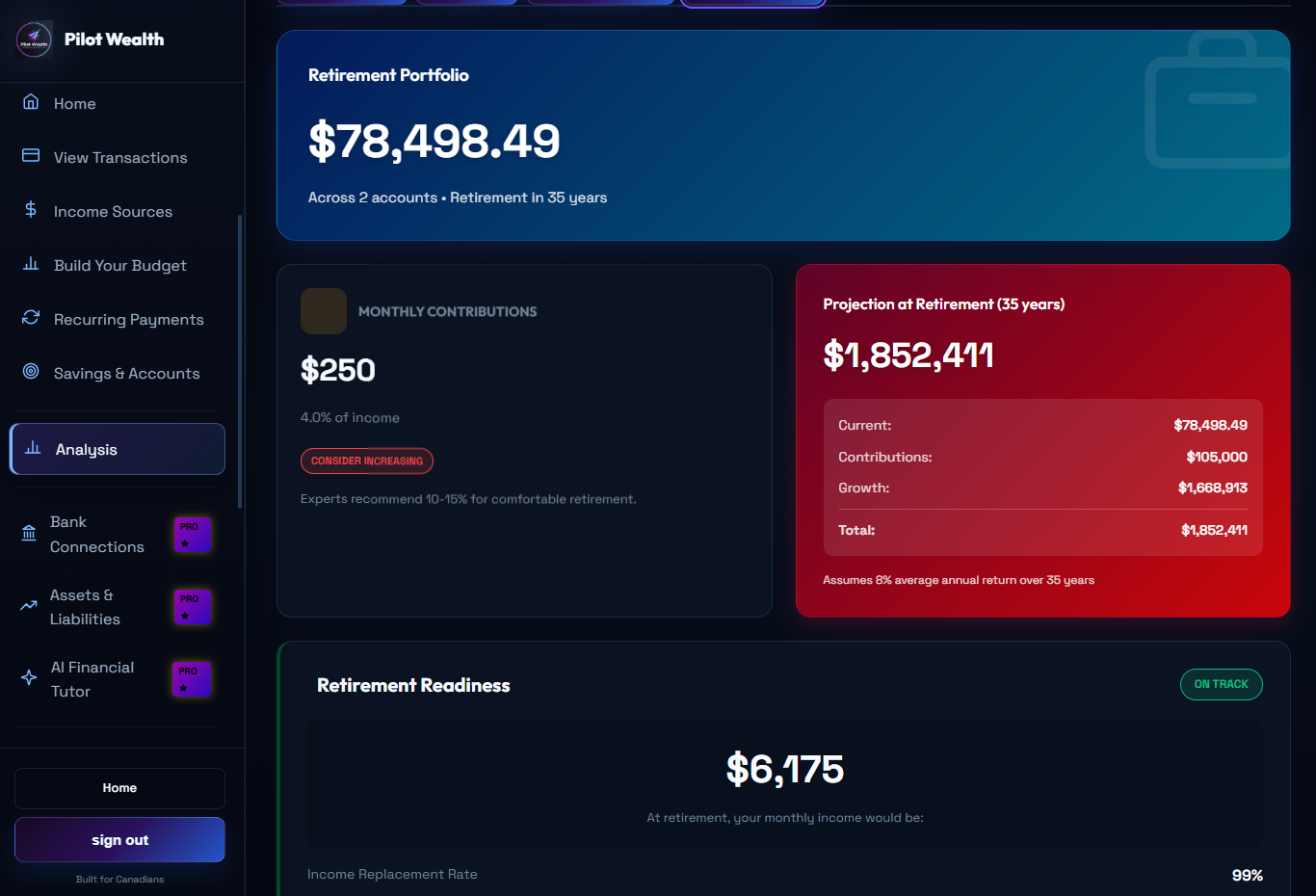1316x896 pixels.
Task: Click the Income Sources dollar icon
Action: [x=31, y=209]
